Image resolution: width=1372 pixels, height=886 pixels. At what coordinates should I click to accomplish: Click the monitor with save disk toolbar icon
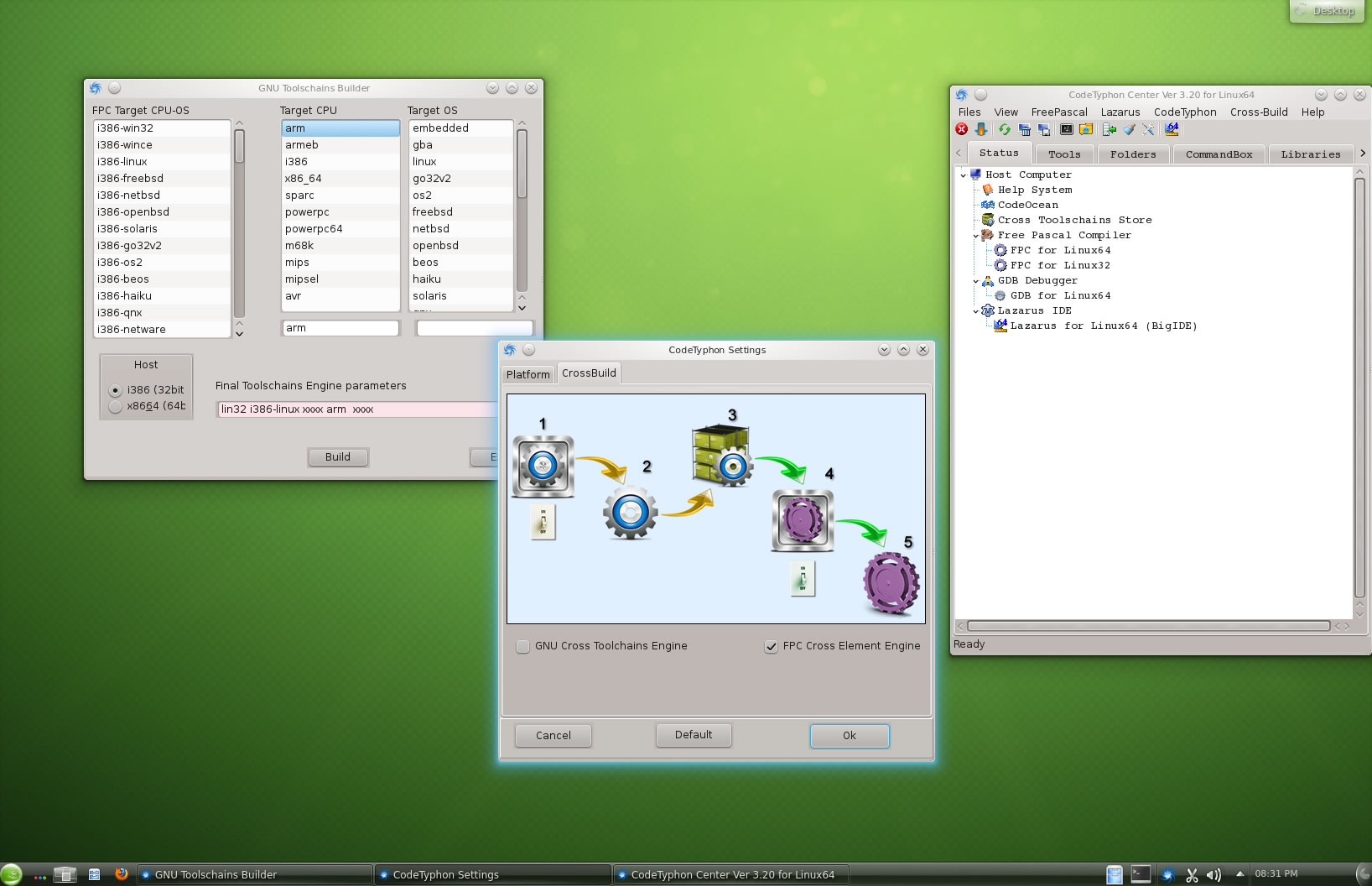[x=1044, y=129]
